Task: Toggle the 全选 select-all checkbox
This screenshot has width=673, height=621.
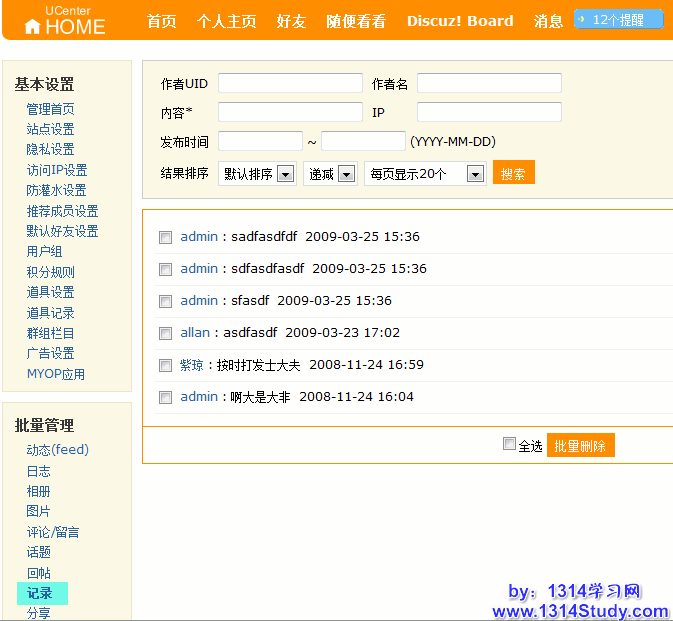Action: [509, 444]
